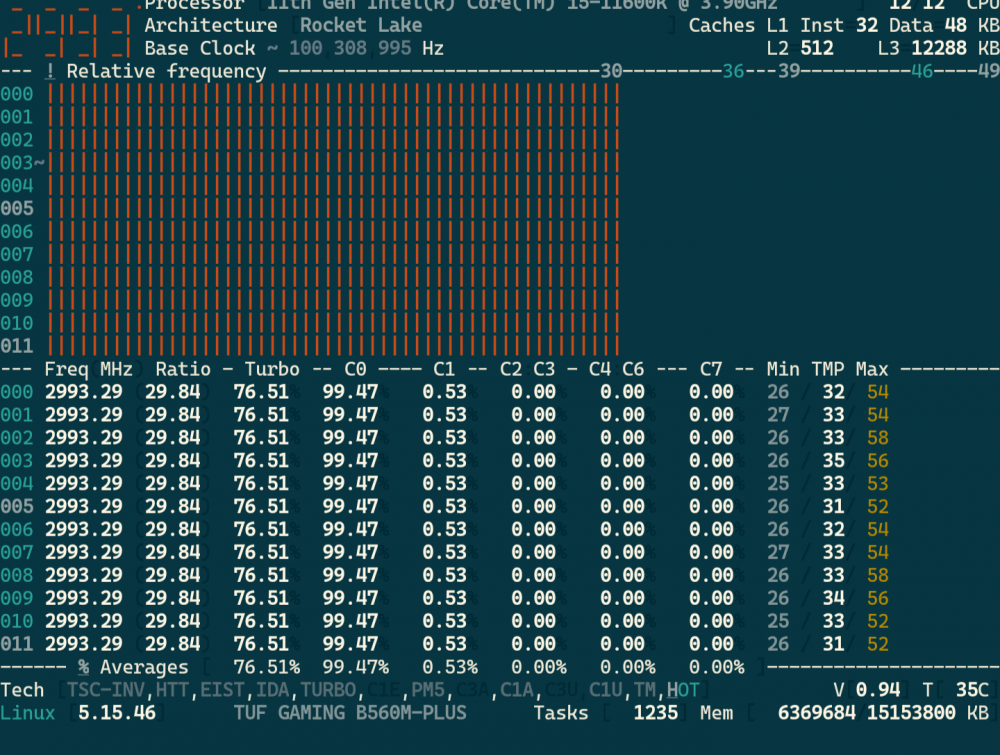Select the L3 12288 cache value

922,48
